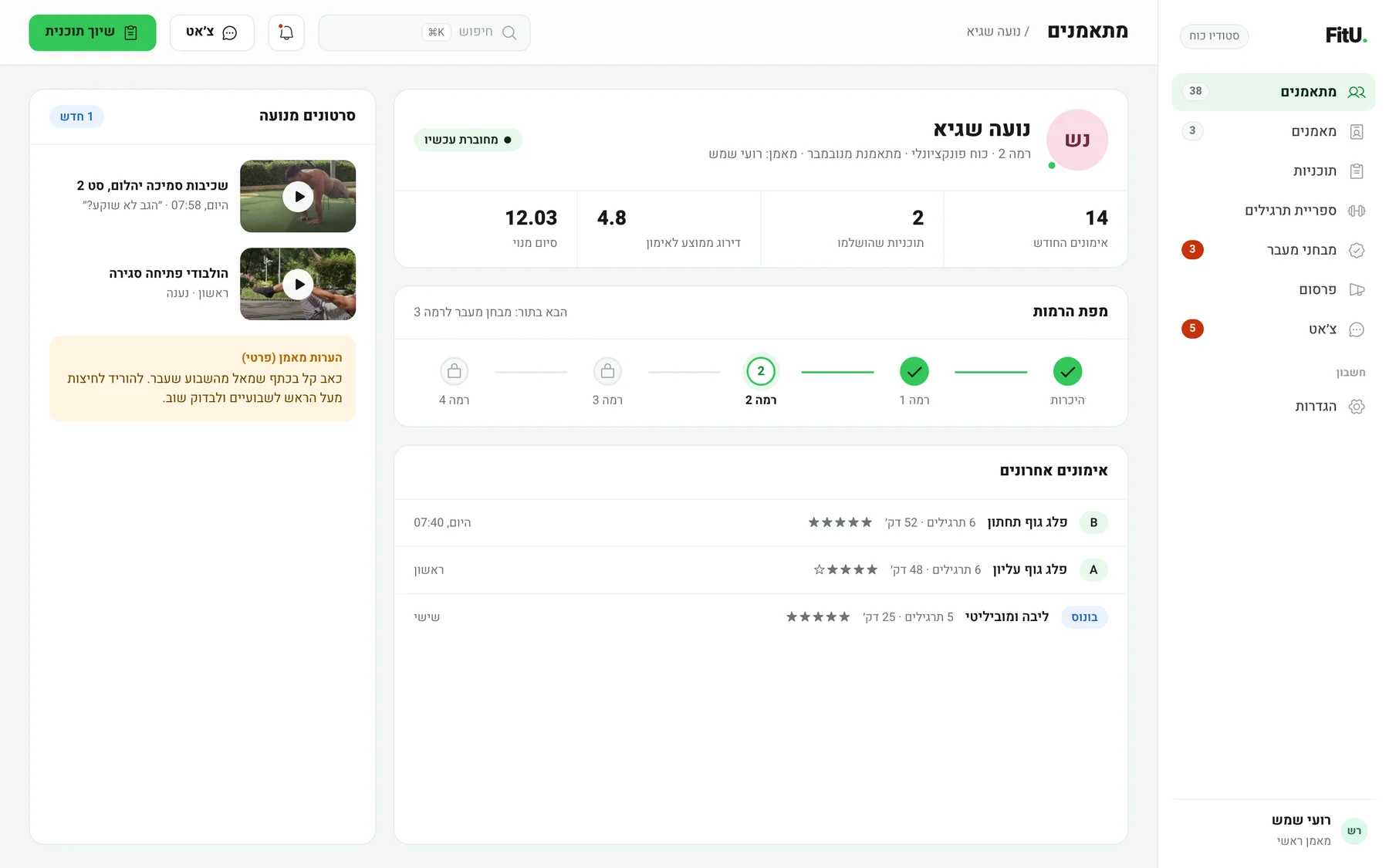Image resolution: width=1389 pixels, height=868 pixels.
Task: Click the FitU logo
Action: 1346,35
